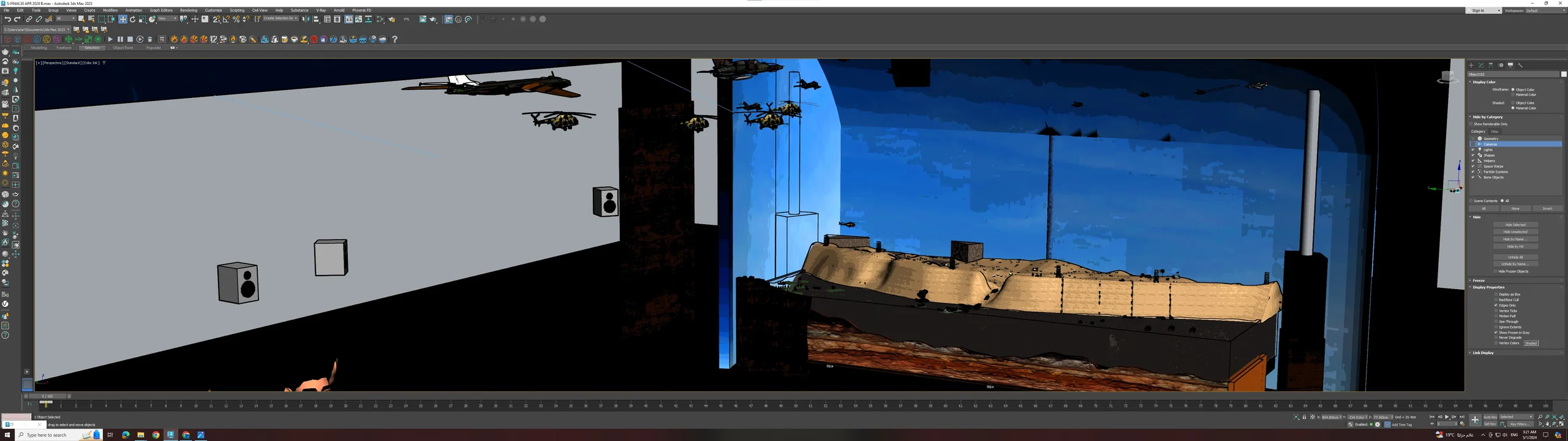
Task: Click the time slider handle at frame 0
Action: (47, 396)
